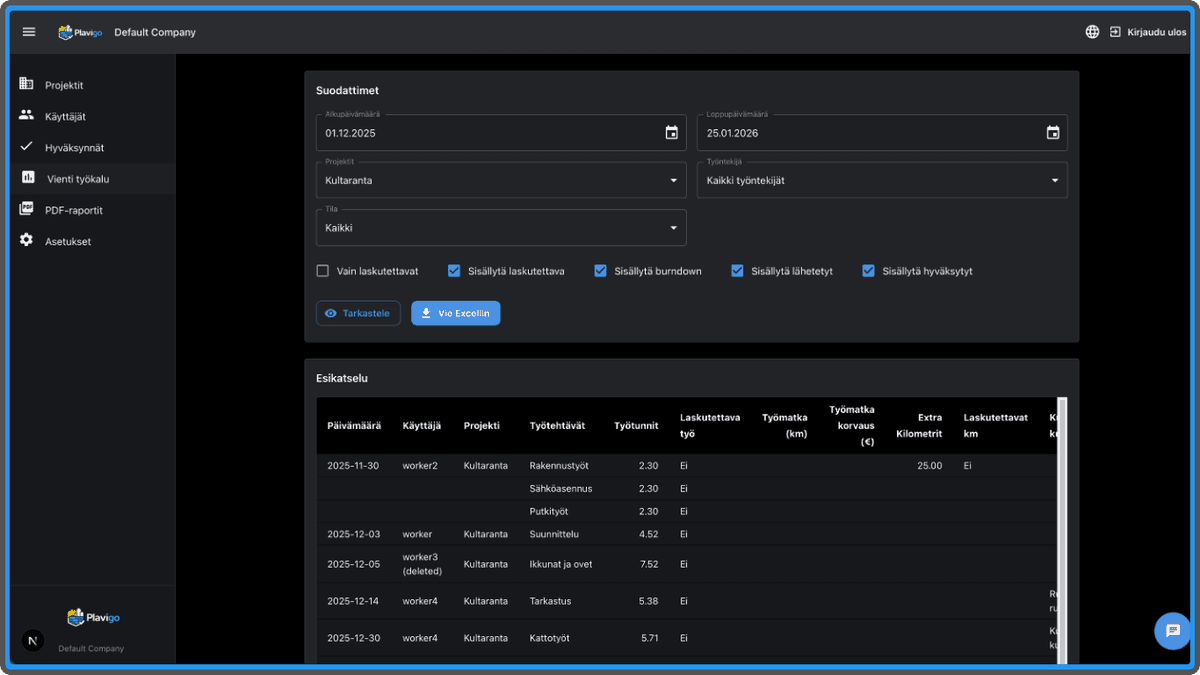Open the start date calendar picker

point(671,133)
